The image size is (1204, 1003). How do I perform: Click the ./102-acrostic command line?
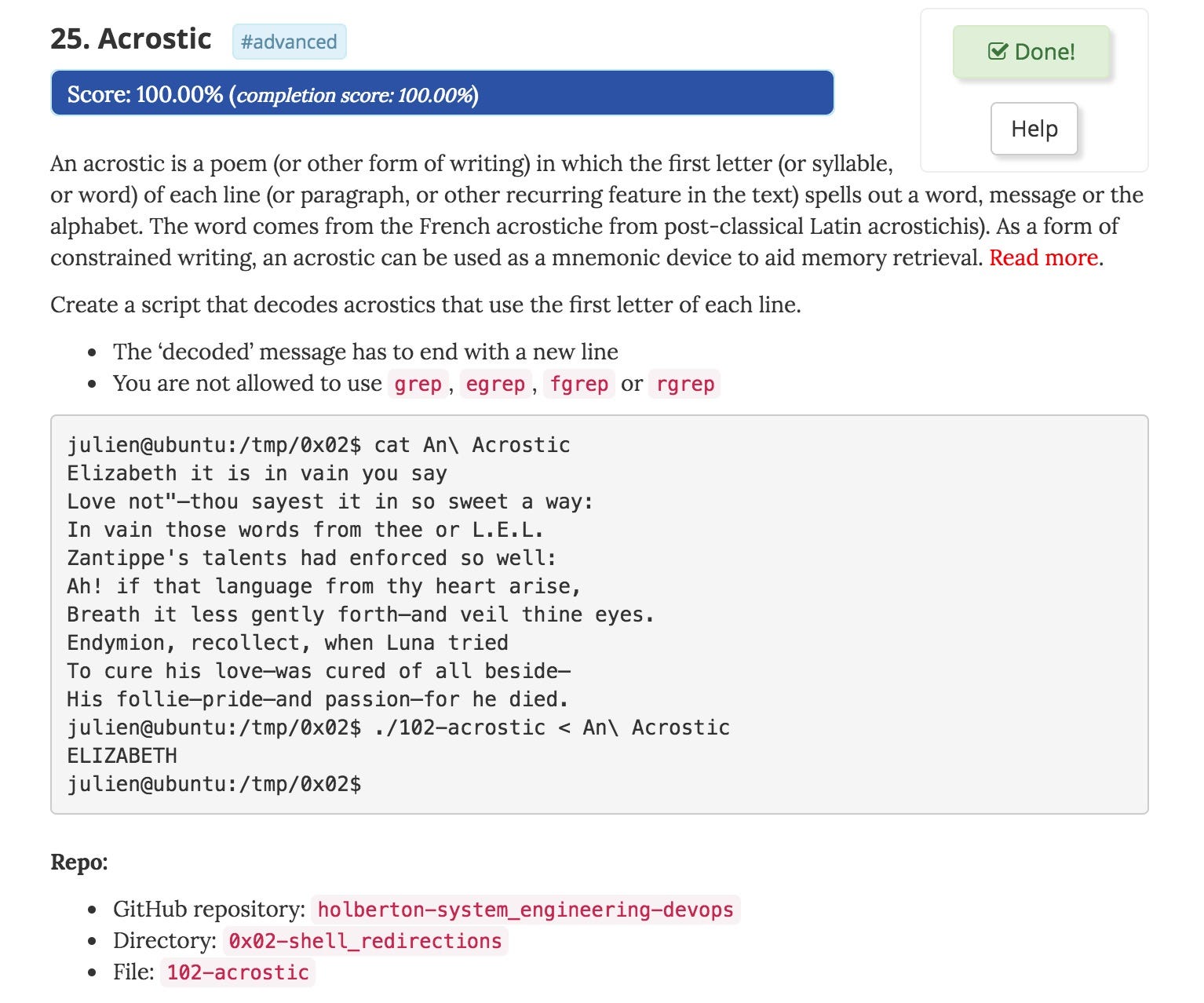coord(398,728)
